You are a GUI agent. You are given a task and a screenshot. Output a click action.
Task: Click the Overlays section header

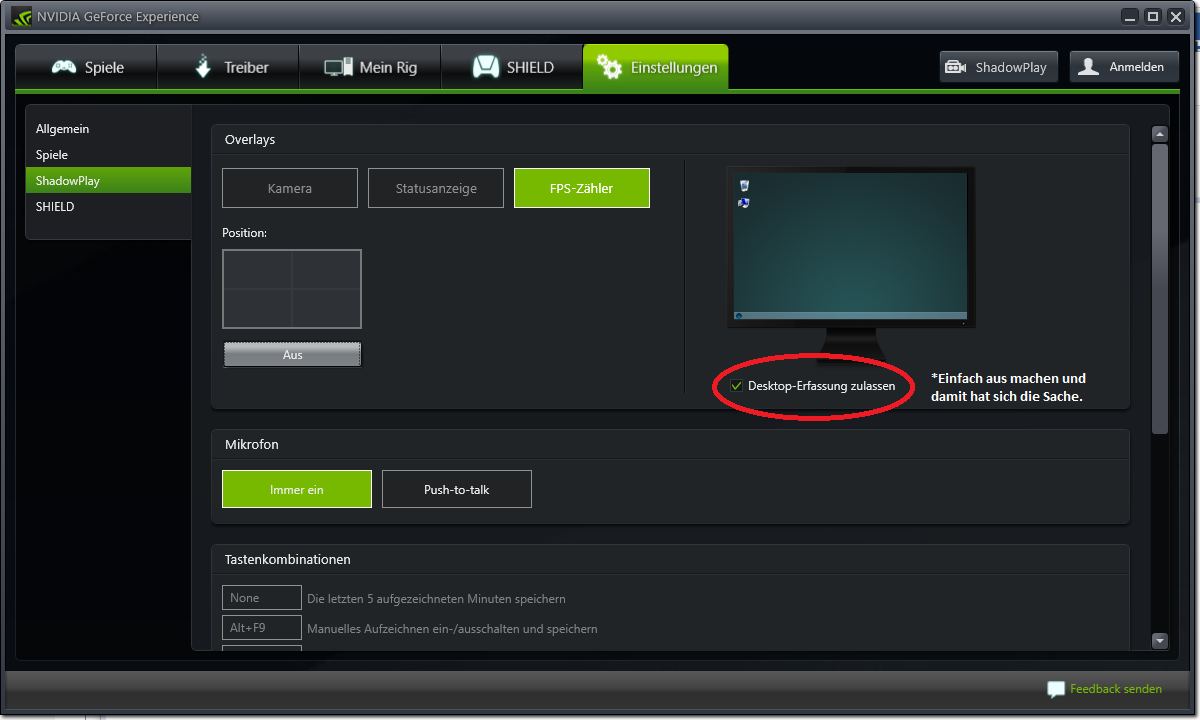pos(250,140)
